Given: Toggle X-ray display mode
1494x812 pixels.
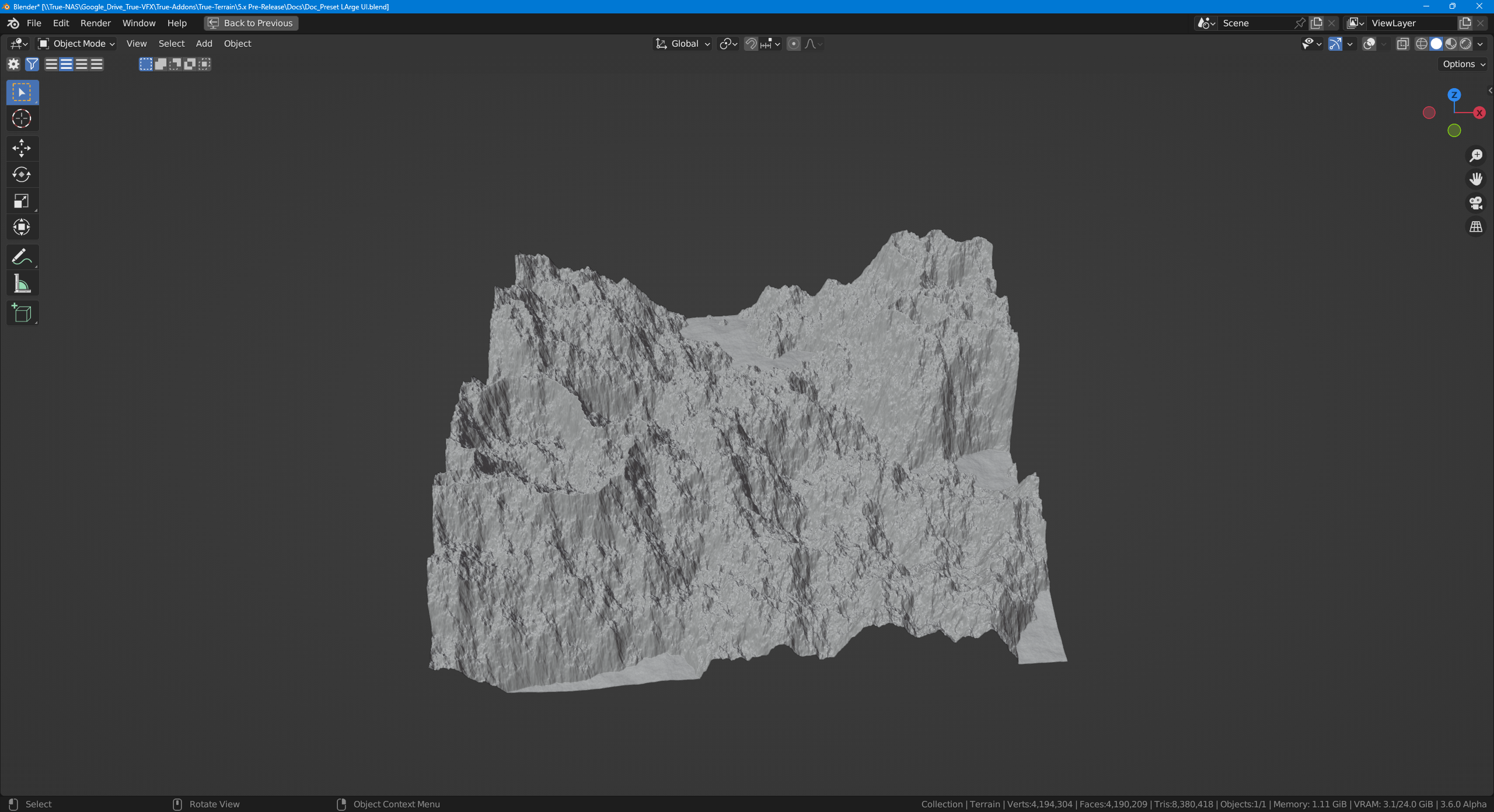Looking at the screenshot, I should [x=1403, y=44].
